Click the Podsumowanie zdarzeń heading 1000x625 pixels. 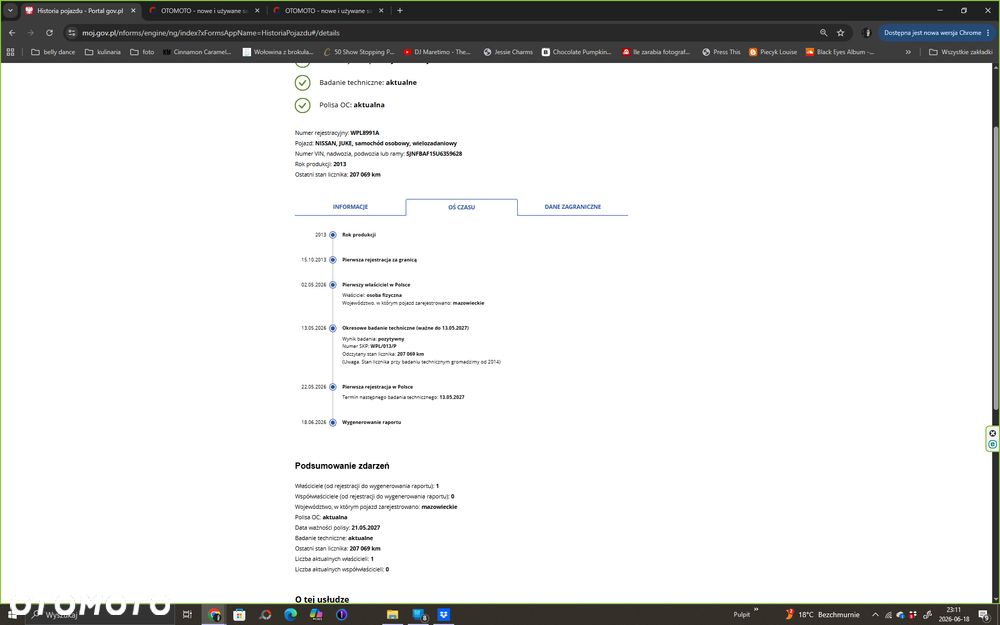coord(342,466)
